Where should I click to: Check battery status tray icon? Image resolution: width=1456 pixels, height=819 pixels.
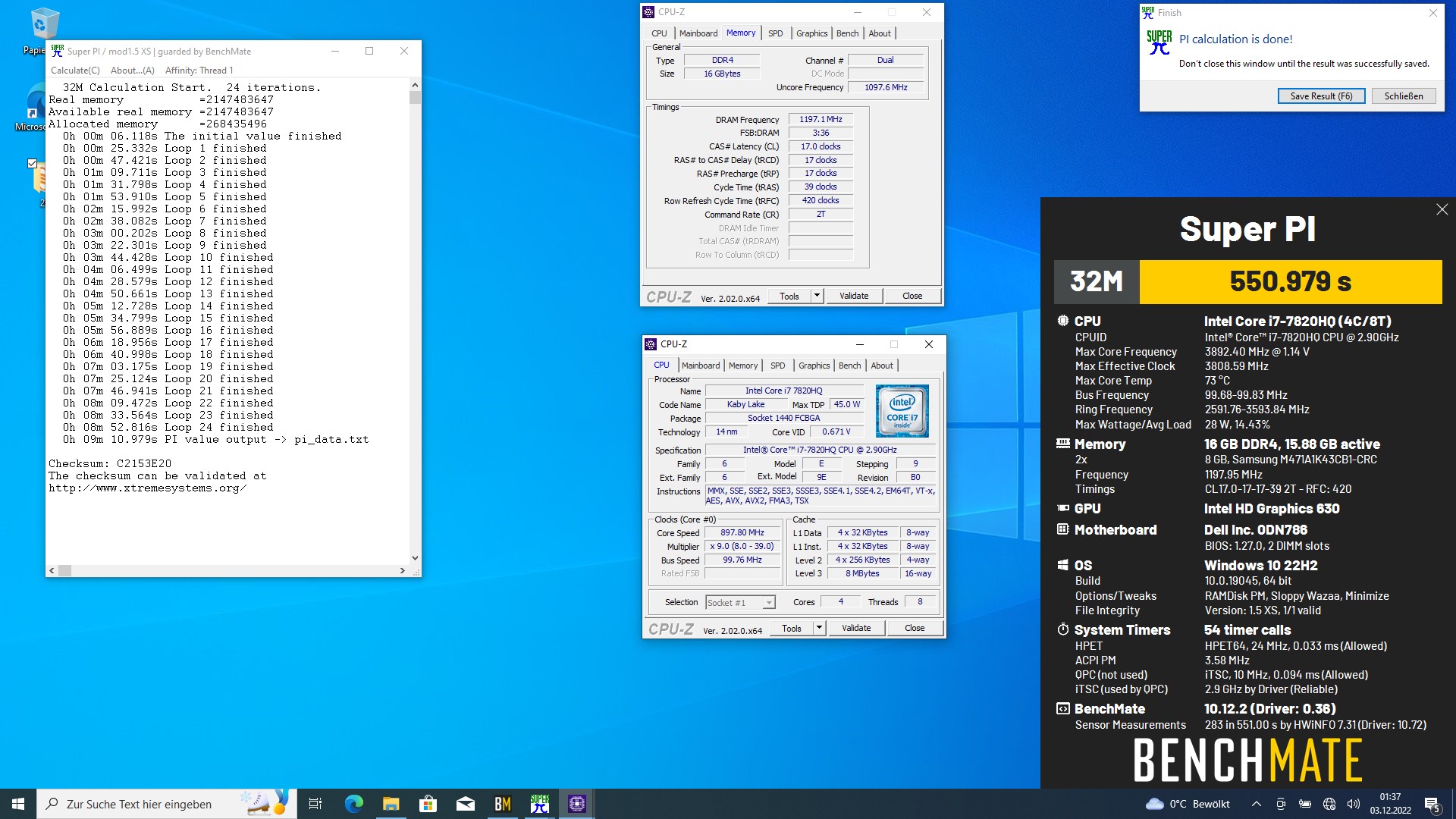(1304, 804)
